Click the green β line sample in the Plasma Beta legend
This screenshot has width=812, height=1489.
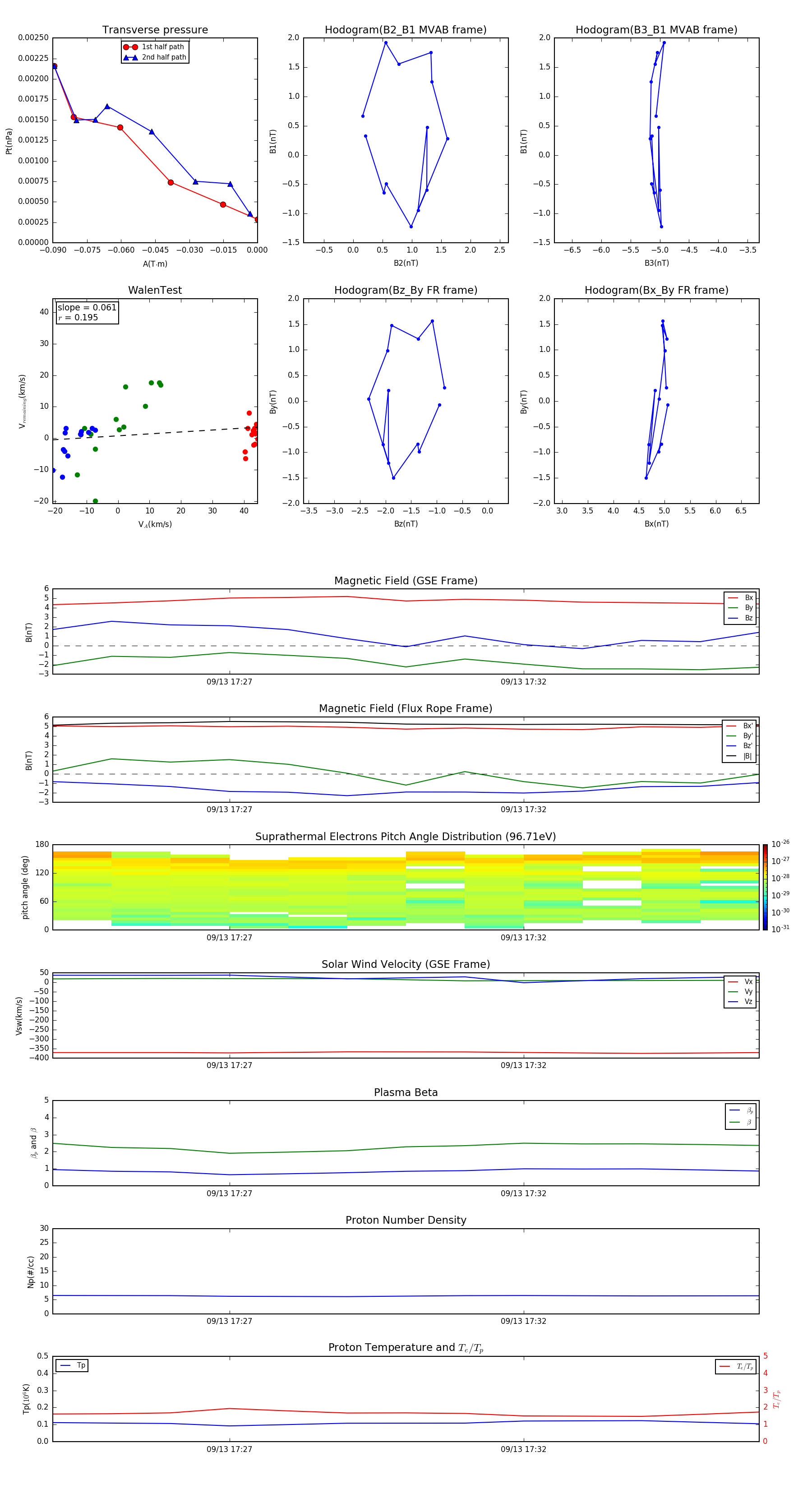(x=734, y=1122)
